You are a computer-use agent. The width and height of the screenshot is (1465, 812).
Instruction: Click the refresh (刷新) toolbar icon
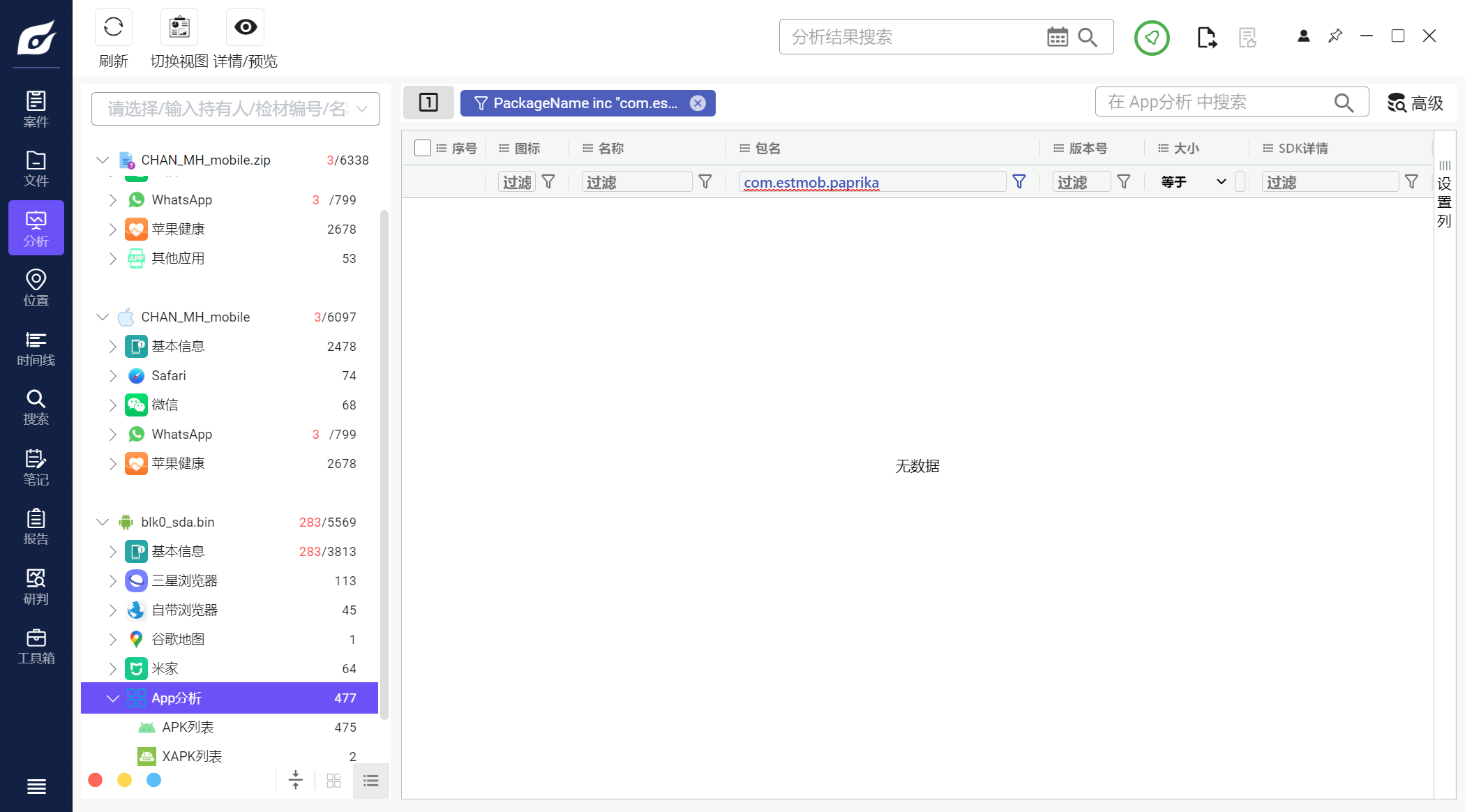tap(113, 27)
